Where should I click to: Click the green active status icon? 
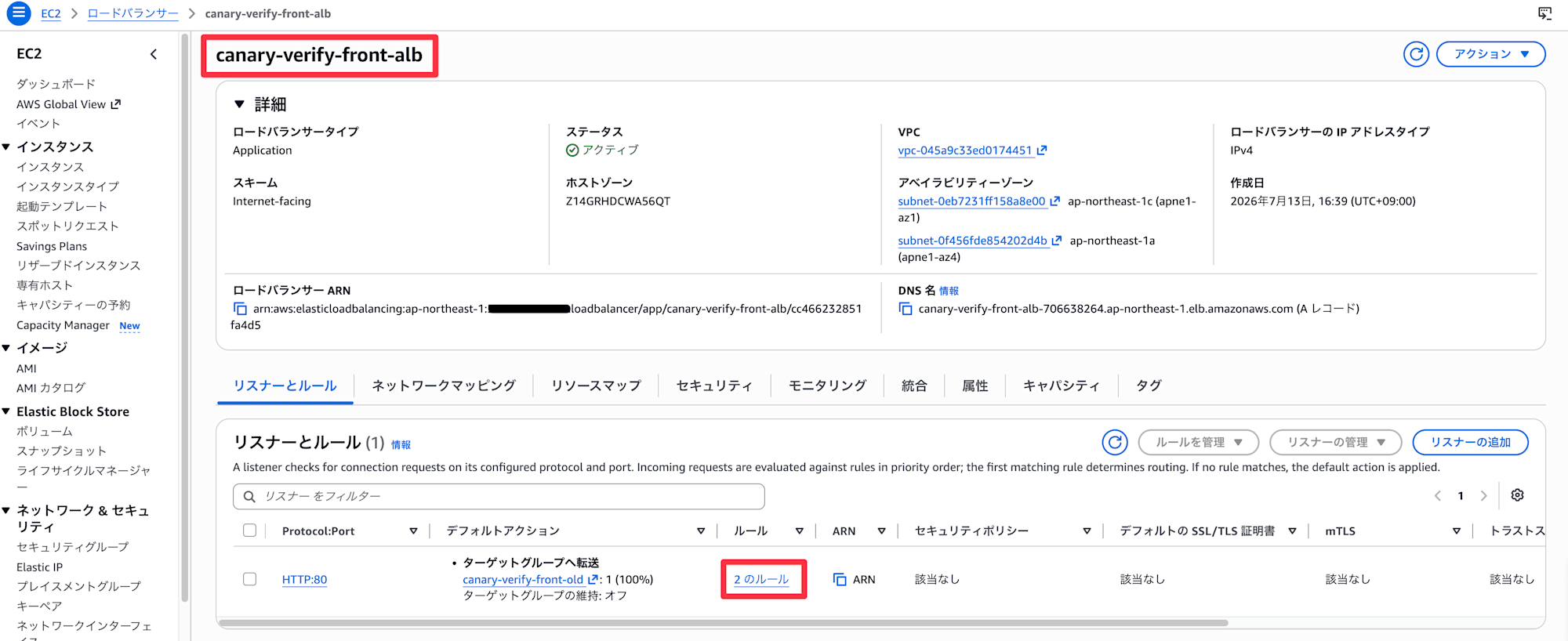[x=572, y=150]
